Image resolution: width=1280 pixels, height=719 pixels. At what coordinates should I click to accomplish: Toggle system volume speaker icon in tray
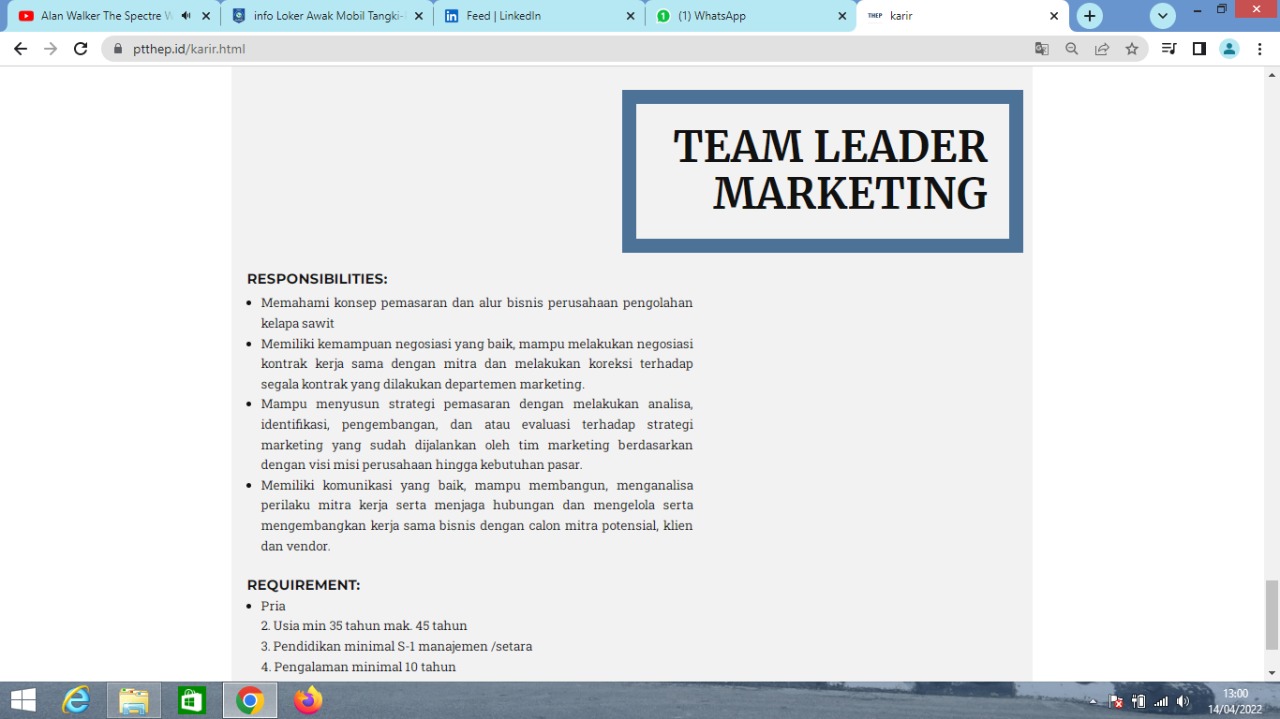[1183, 701]
